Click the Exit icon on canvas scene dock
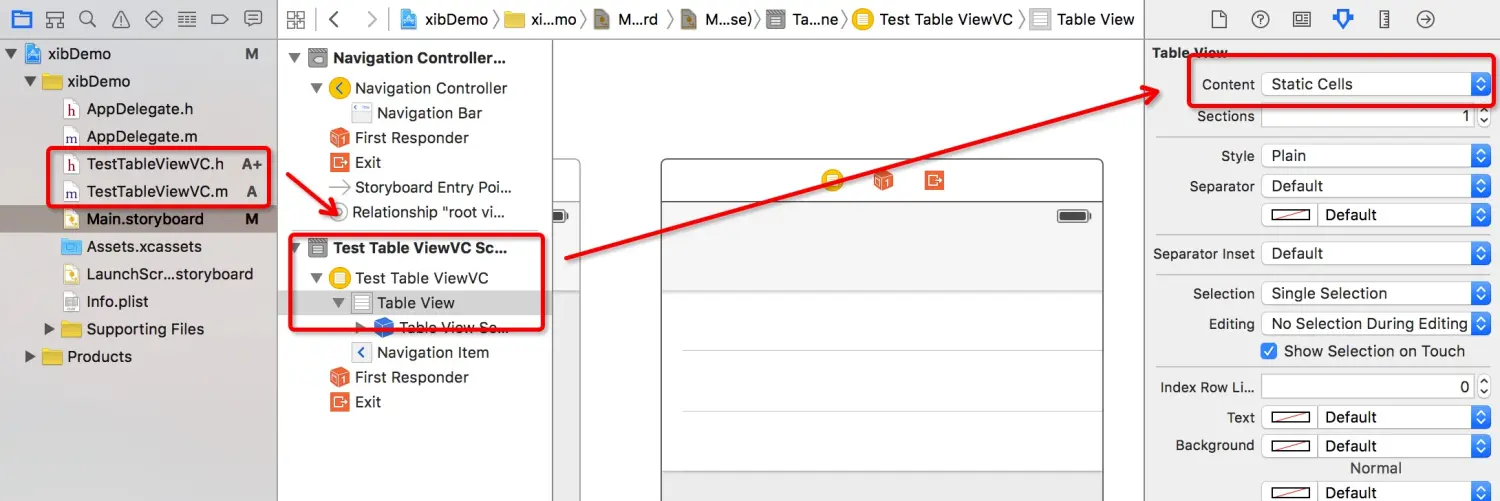Image resolution: width=1500 pixels, height=501 pixels. pyautogui.click(x=934, y=180)
